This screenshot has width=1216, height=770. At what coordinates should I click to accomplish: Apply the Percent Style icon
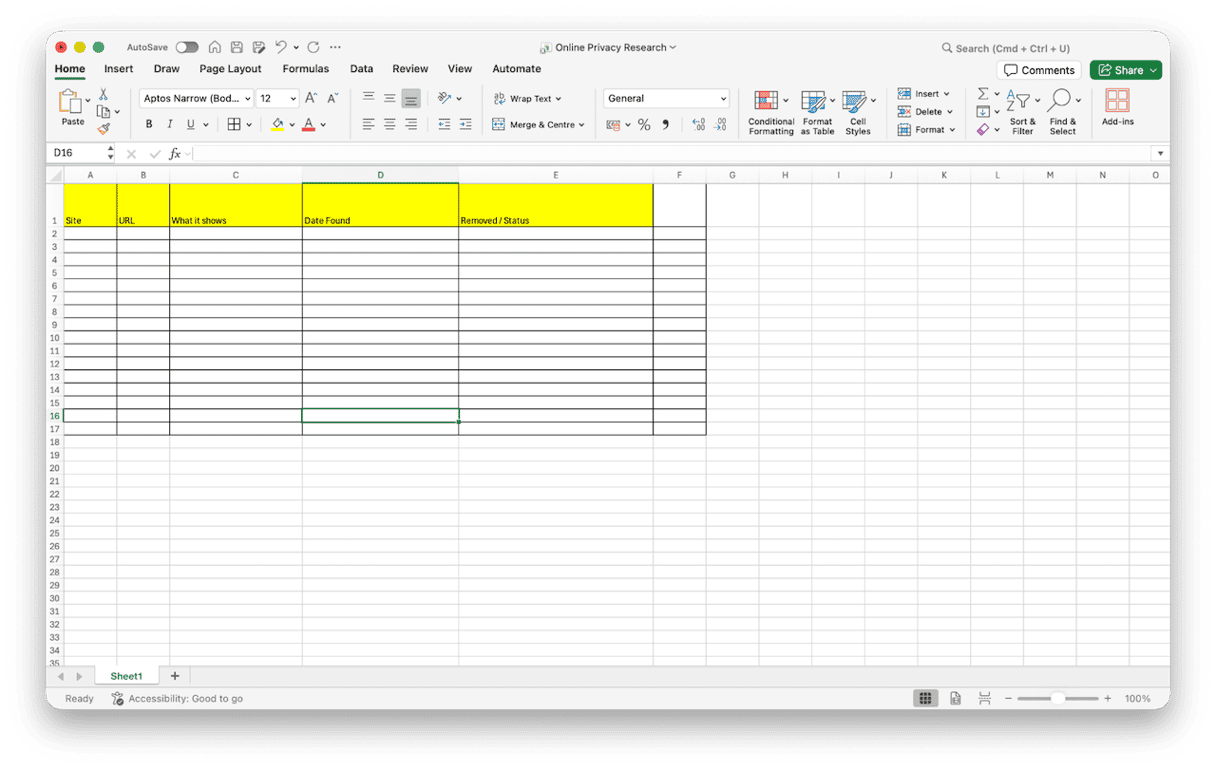pyautogui.click(x=644, y=124)
